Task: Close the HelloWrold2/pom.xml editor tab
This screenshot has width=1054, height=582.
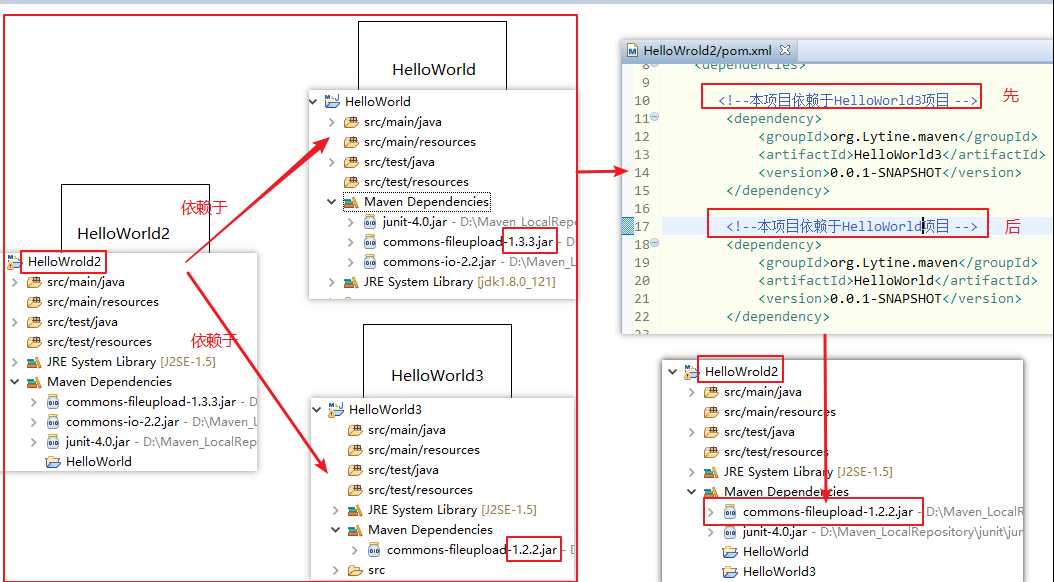Action: (784, 50)
